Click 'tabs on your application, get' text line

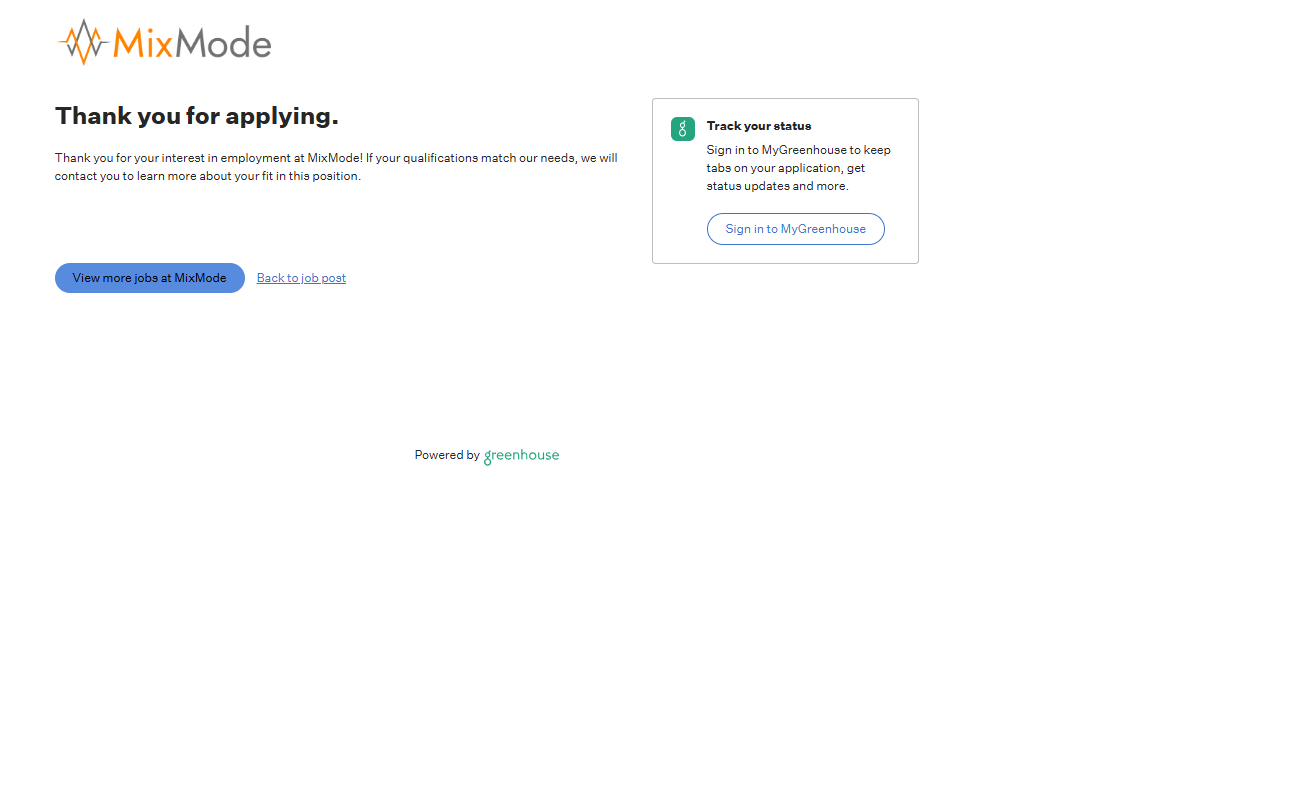click(x=785, y=168)
